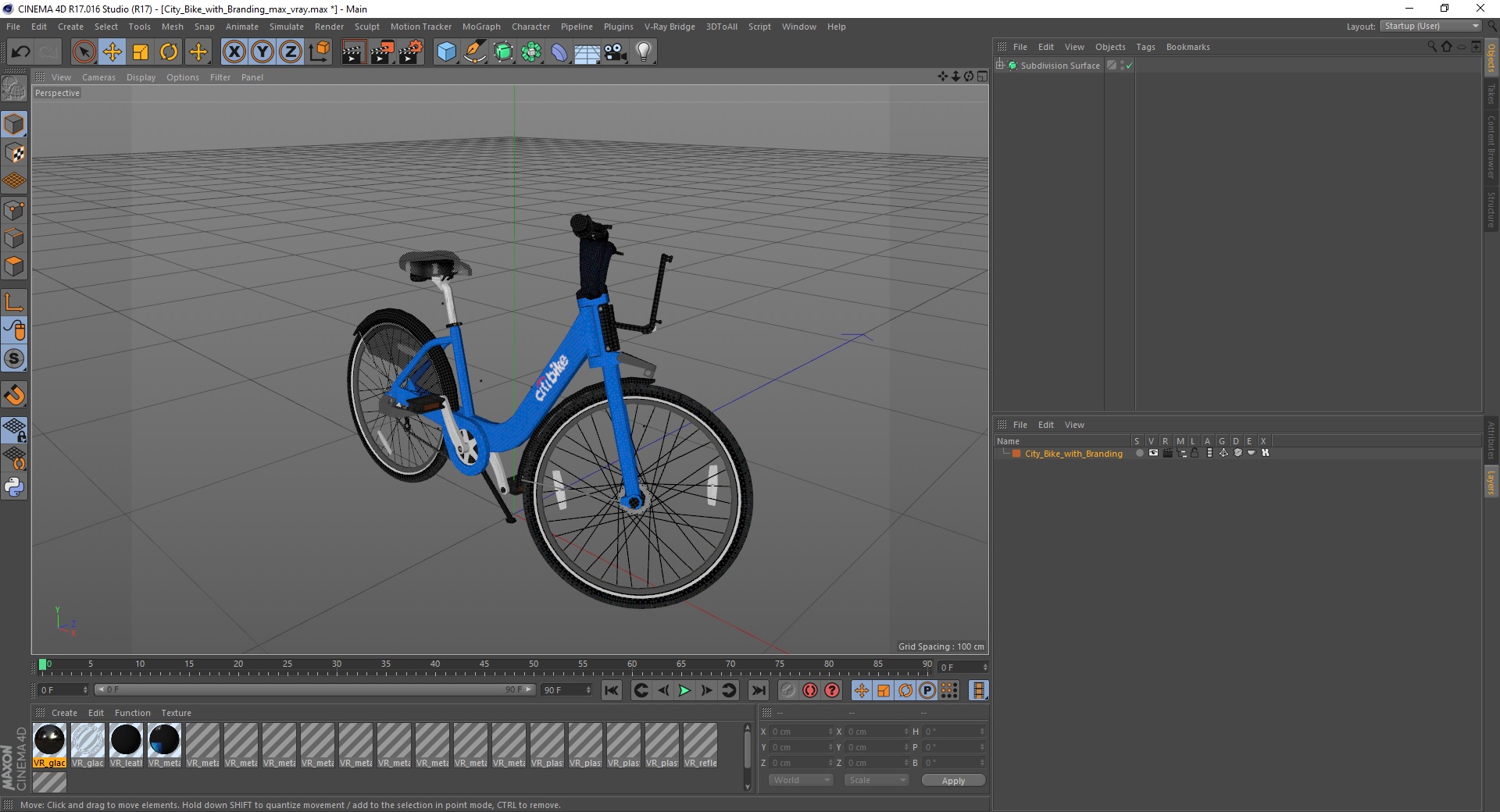1500x812 pixels.
Task: Open the deformer objects icon
Action: tap(559, 52)
